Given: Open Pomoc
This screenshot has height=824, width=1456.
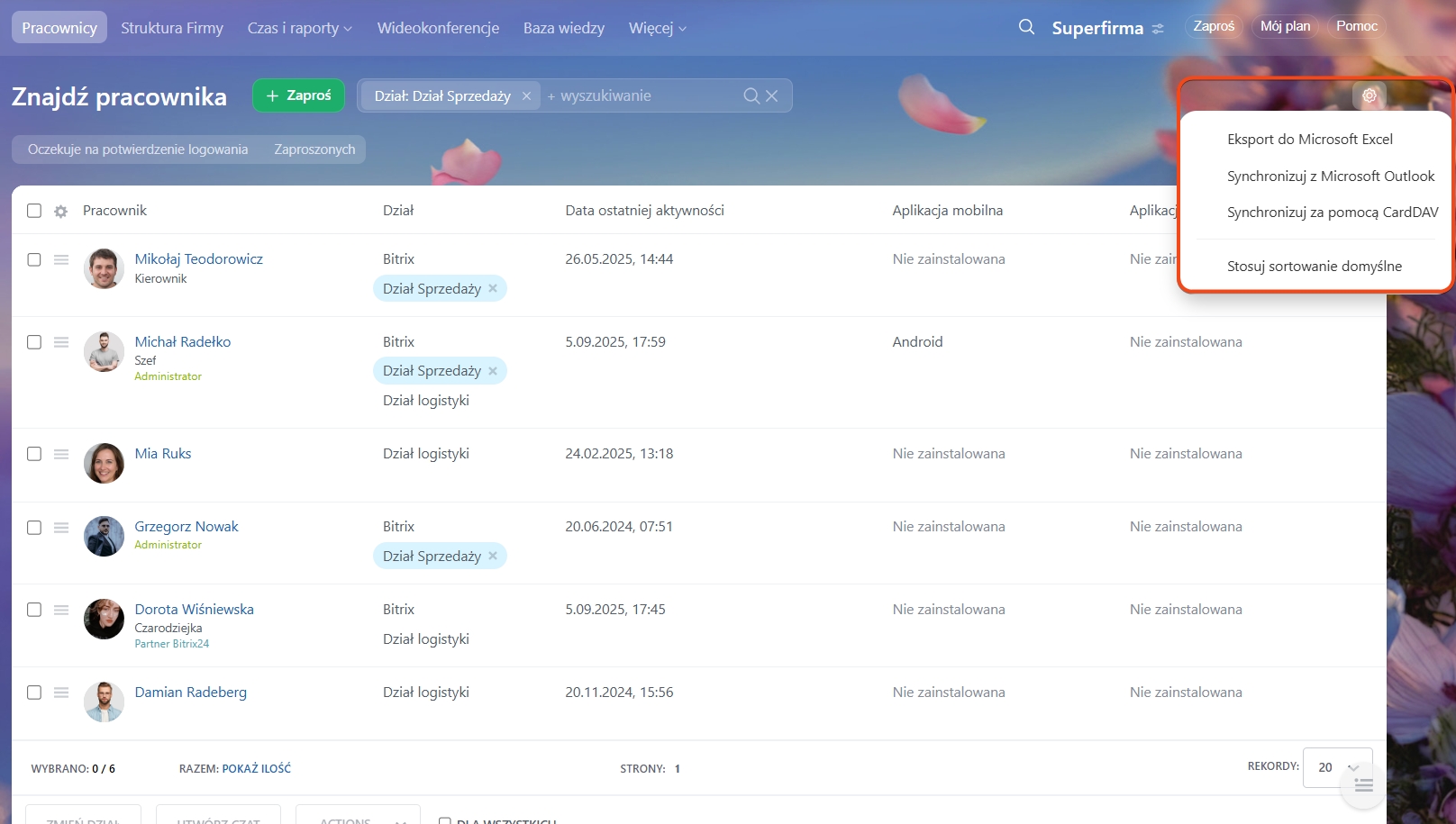Looking at the screenshot, I should click(1357, 26).
